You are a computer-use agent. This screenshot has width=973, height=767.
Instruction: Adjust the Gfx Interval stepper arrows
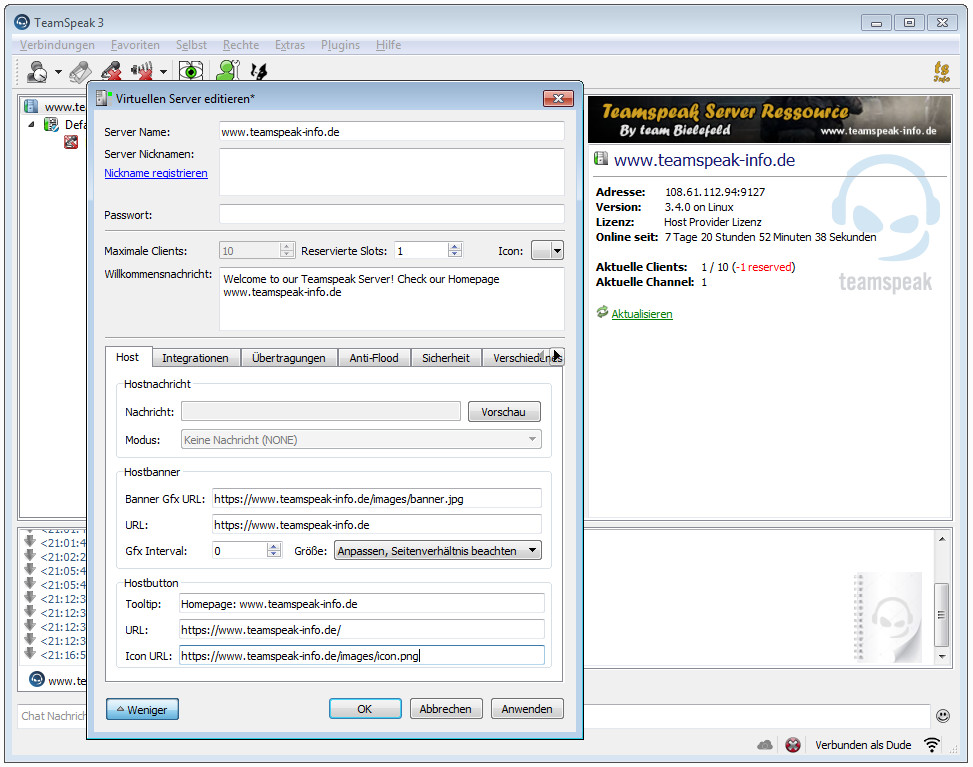274,550
